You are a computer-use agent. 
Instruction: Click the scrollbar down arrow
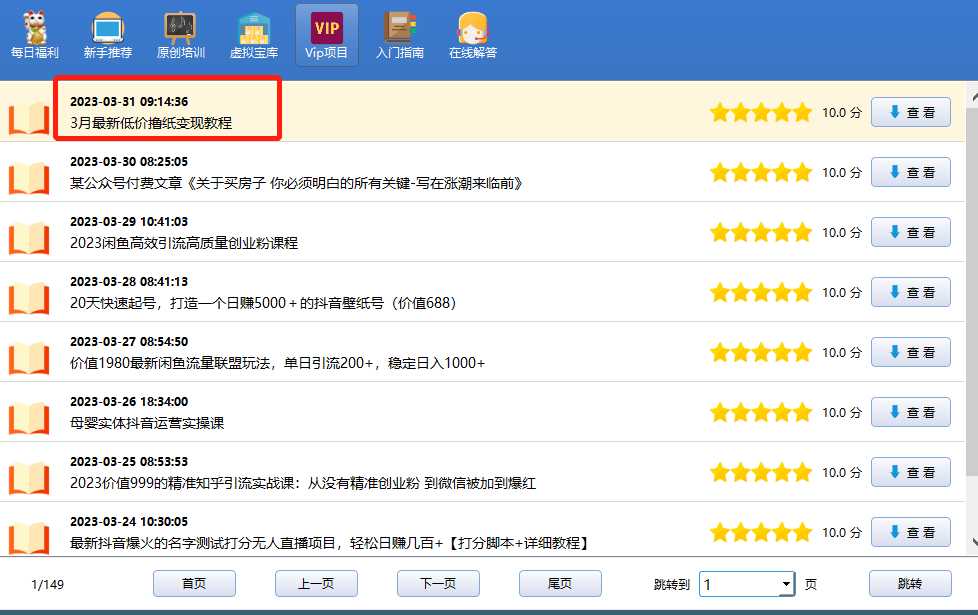974,542
